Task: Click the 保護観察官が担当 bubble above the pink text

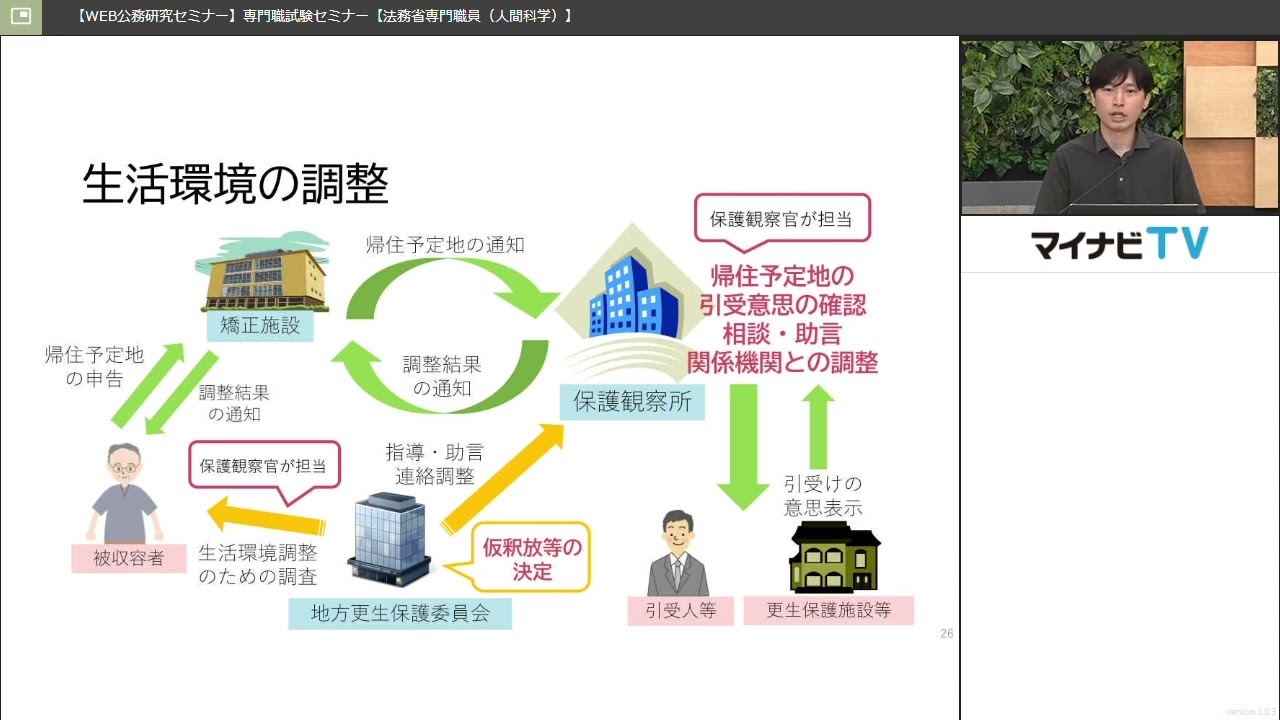Action: [781, 220]
